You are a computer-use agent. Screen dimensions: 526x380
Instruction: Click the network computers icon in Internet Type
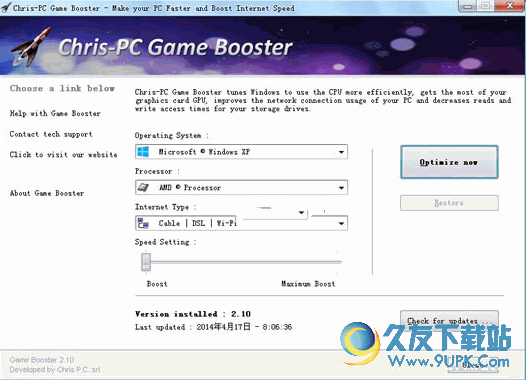143,223
